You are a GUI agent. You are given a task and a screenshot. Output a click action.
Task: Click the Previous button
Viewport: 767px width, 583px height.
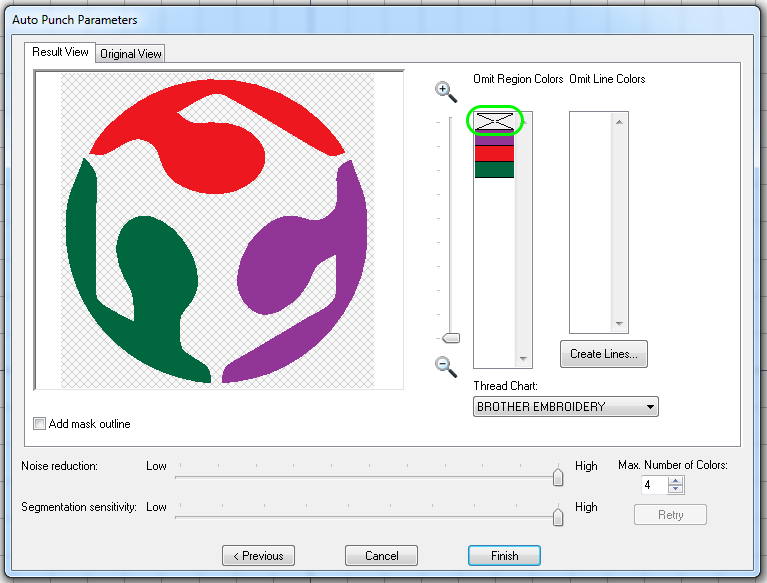pos(258,556)
